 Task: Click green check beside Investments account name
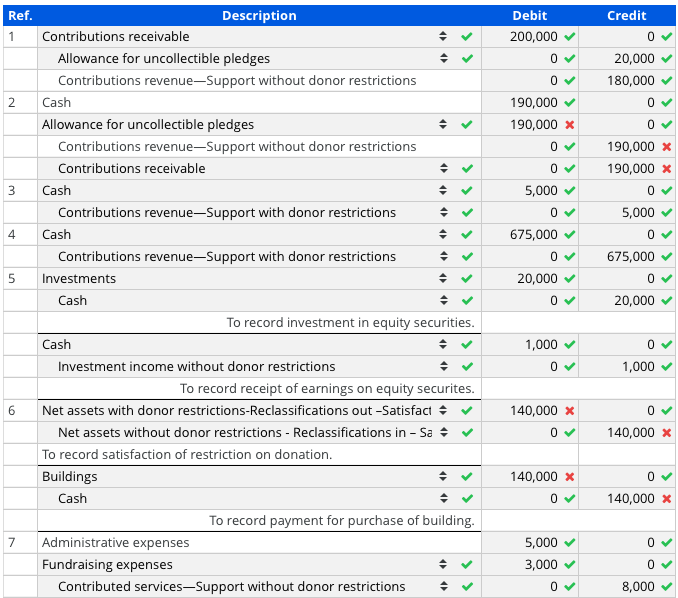[x=467, y=278]
